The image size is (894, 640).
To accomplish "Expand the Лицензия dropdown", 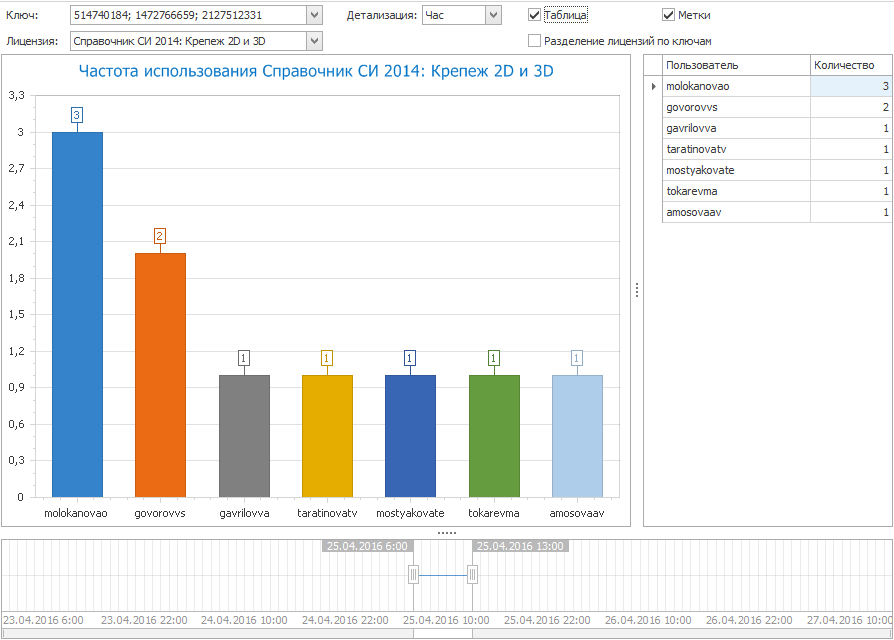I will coord(314,41).
